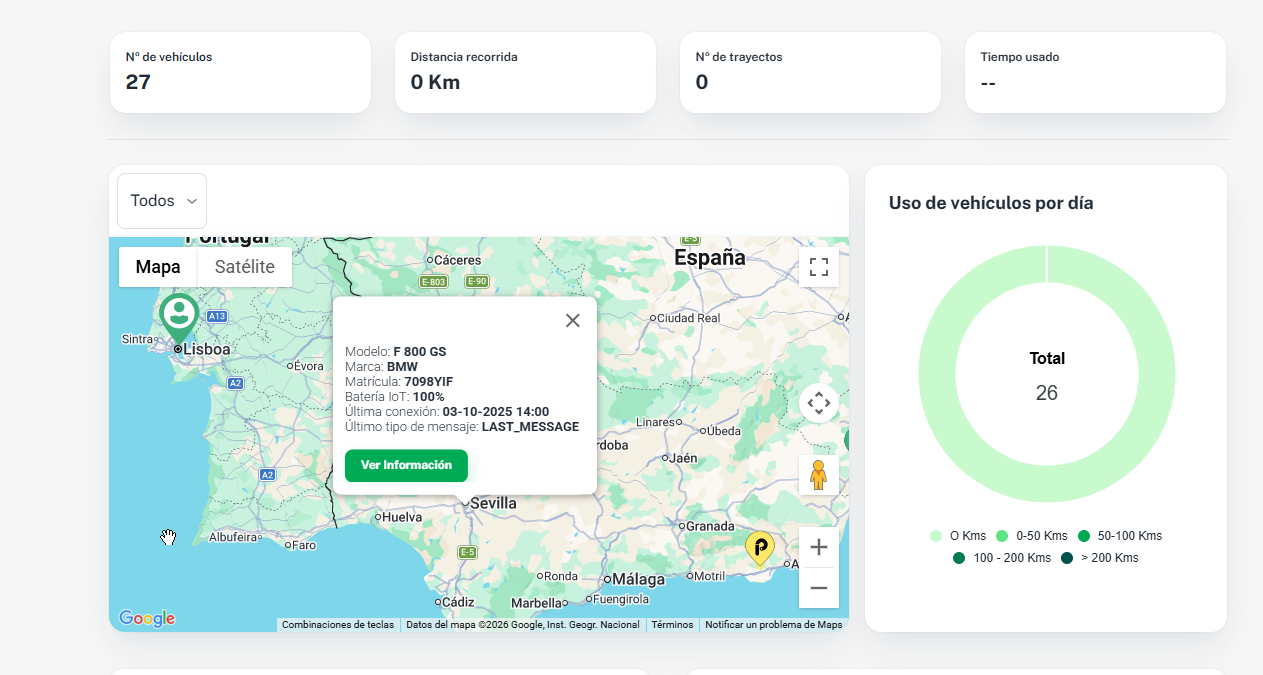The width and height of the screenshot is (1263, 675).
Task: Click the Última conexión date 03-10-2025 14:00
Action: pyautogui.click(x=496, y=412)
